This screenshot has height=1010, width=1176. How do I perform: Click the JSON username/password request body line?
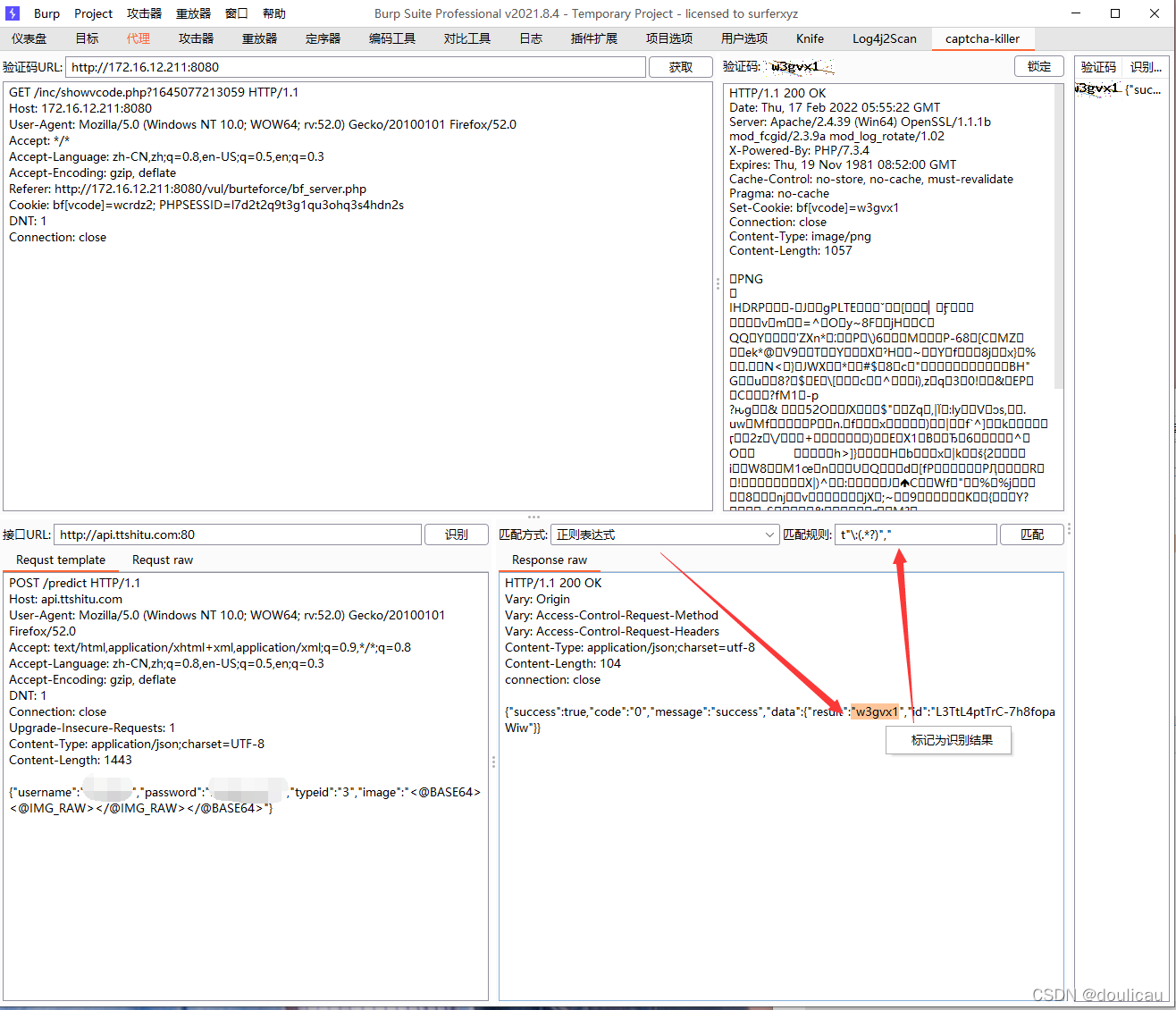pos(246,800)
